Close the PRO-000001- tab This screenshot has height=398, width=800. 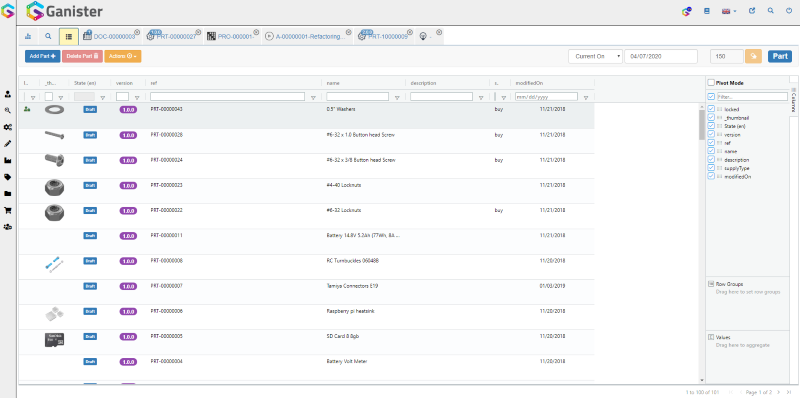point(257,32)
